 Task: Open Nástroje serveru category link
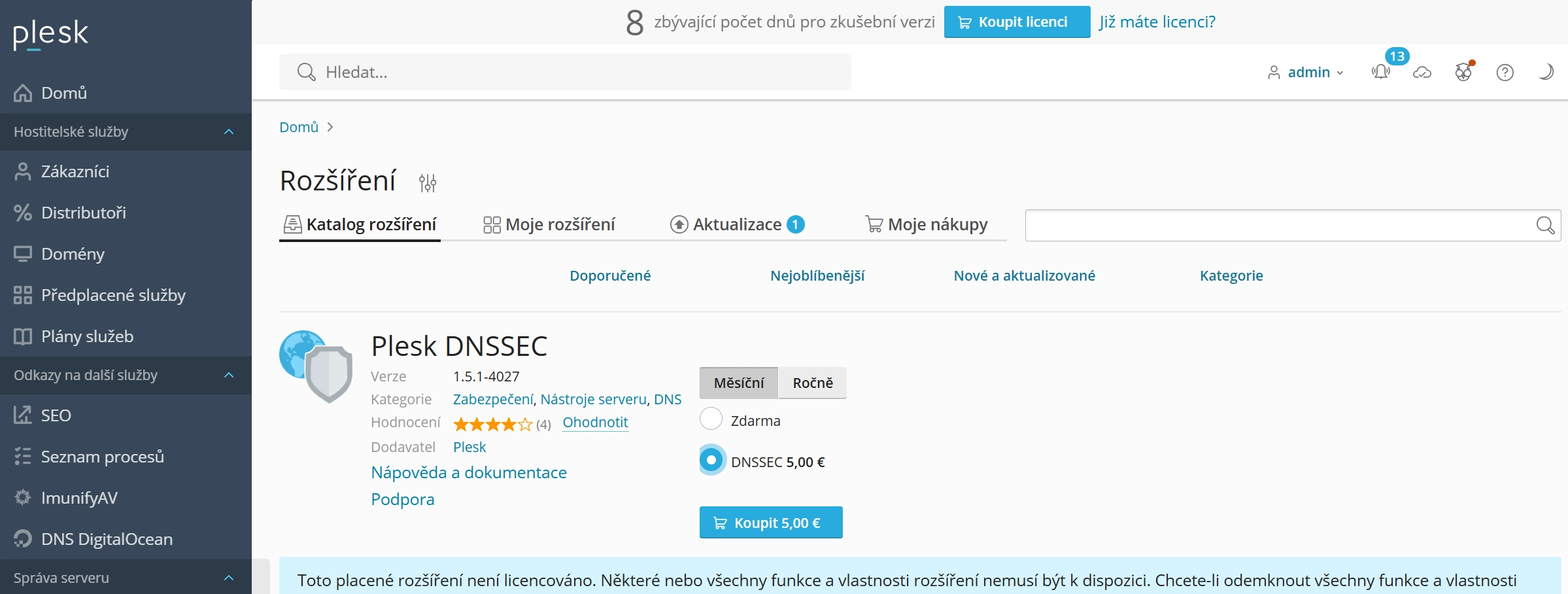pos(594,400)
